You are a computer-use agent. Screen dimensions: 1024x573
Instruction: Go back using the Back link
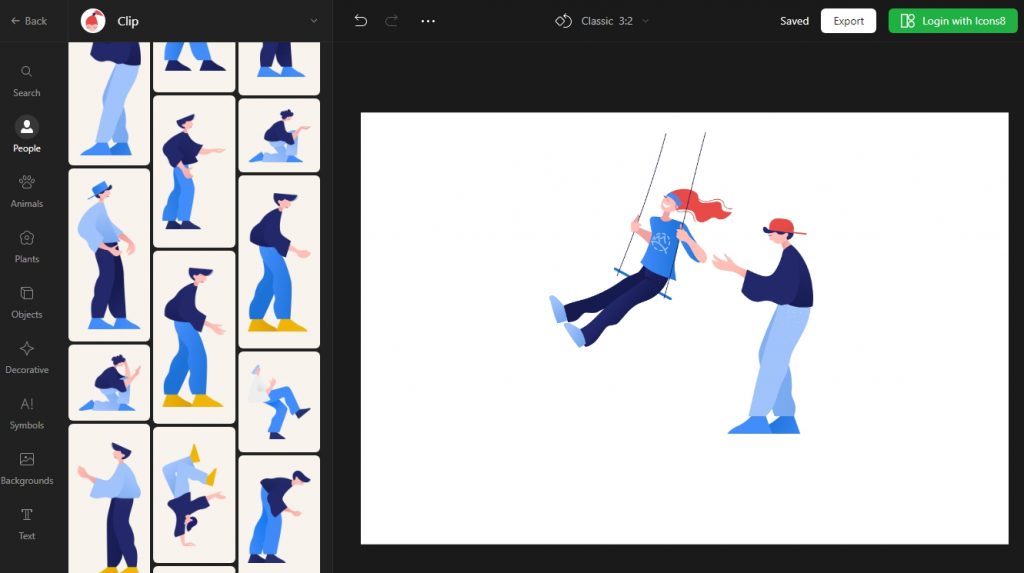pos(29,21)
